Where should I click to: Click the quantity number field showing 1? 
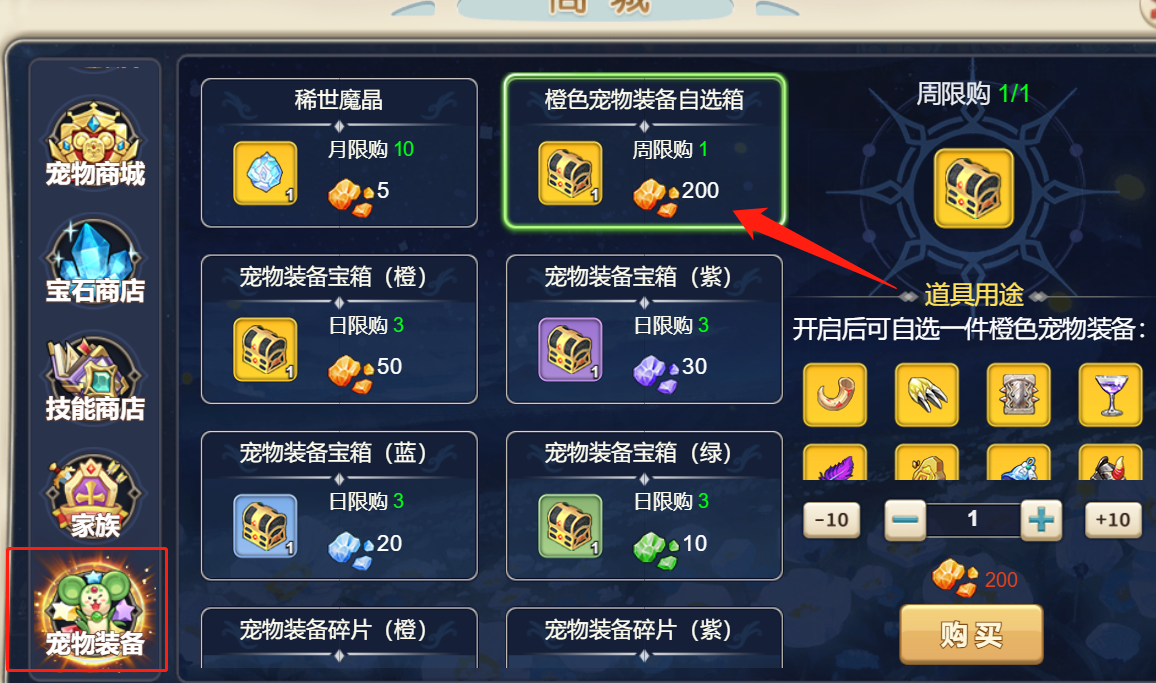(973, 520)
